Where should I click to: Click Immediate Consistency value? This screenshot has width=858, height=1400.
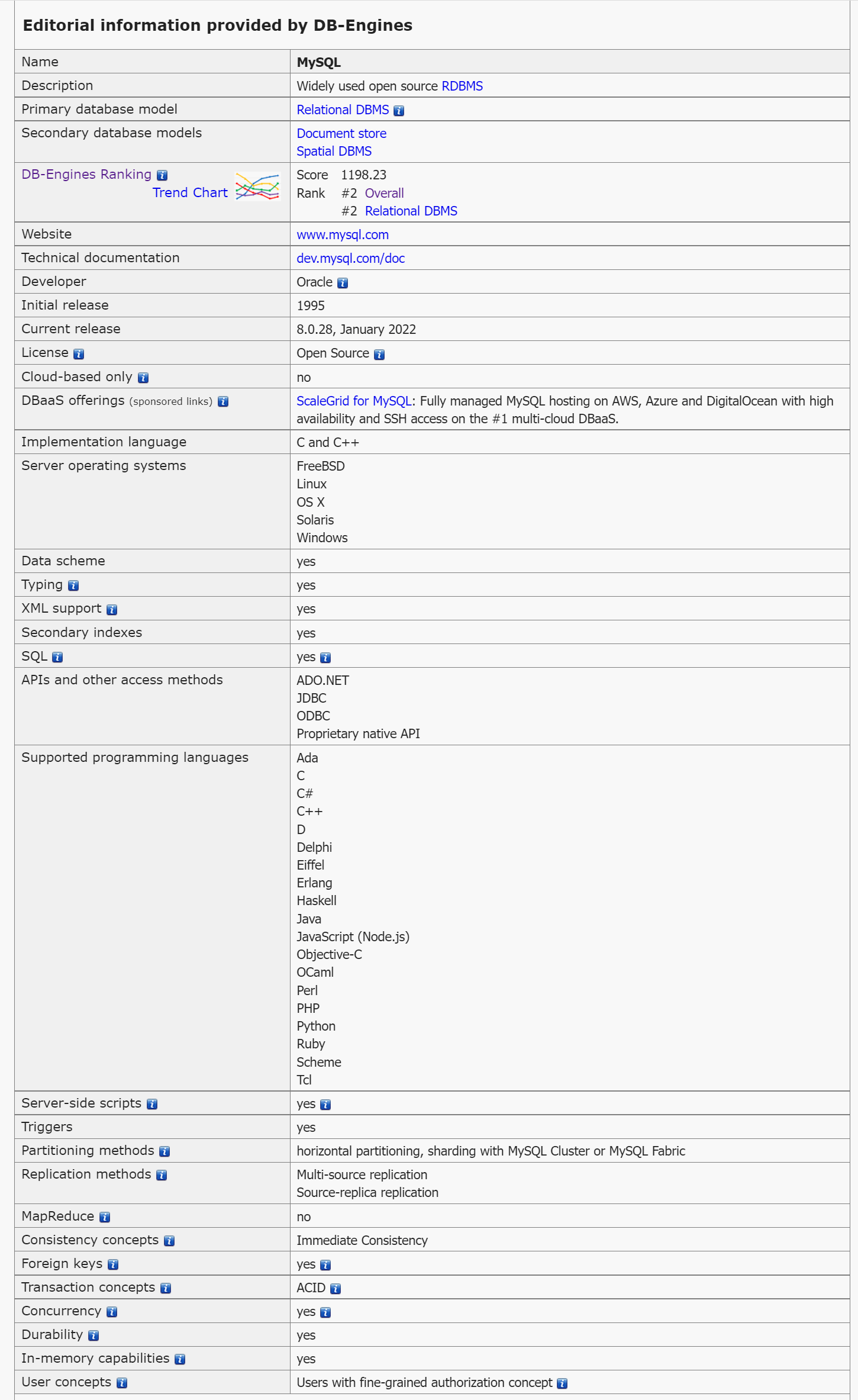pyautogui.click(x=362, y=1240)
